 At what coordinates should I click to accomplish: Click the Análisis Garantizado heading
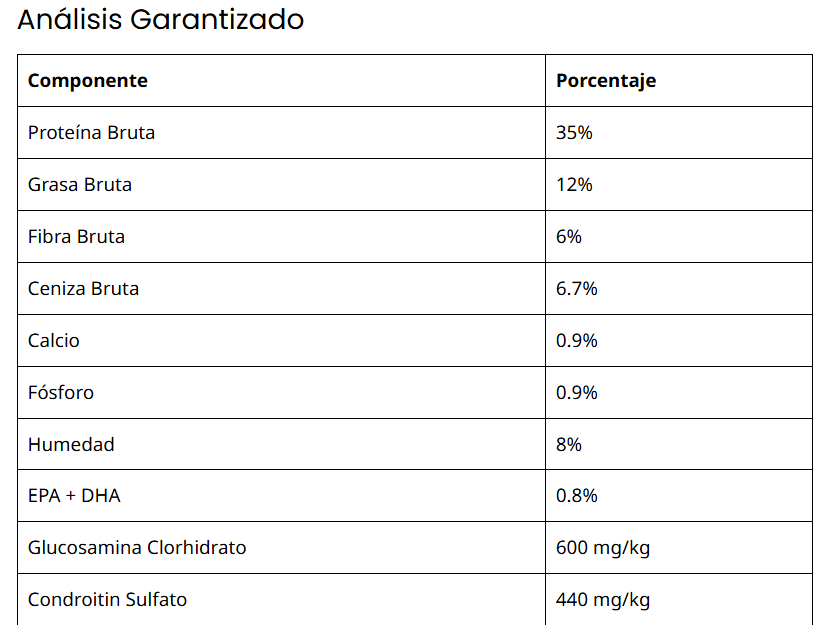click(x=161, y=20)
